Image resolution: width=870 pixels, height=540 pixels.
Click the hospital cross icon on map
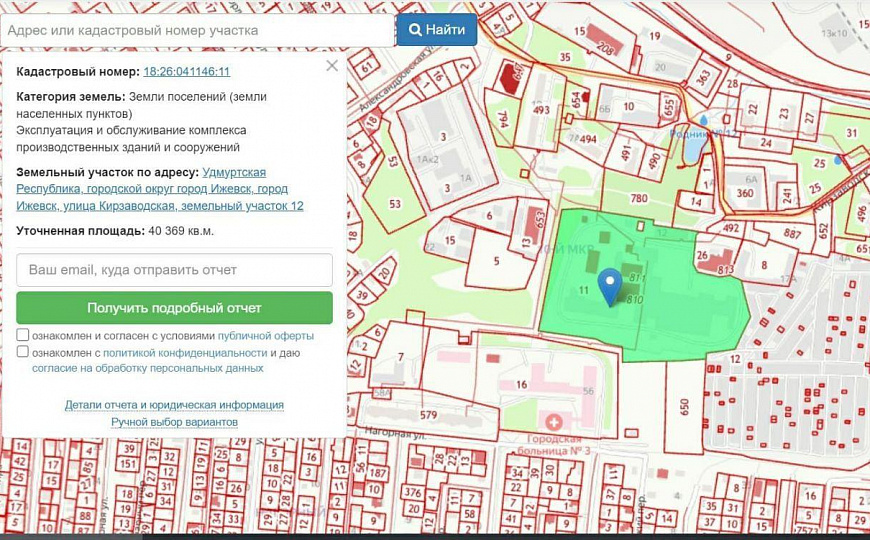(x=553, y=422)
